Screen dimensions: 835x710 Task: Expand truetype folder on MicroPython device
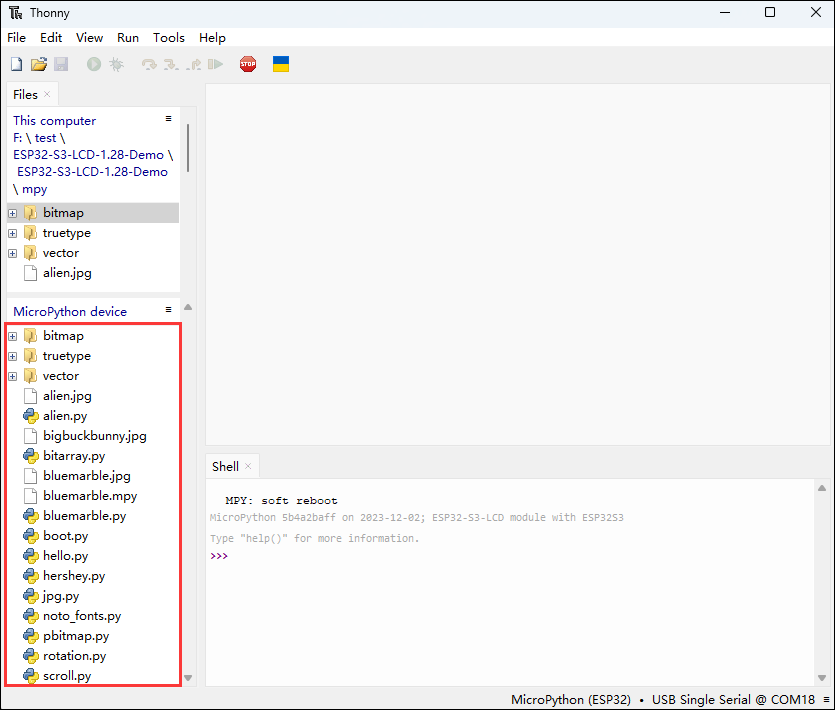coord(13,356)
